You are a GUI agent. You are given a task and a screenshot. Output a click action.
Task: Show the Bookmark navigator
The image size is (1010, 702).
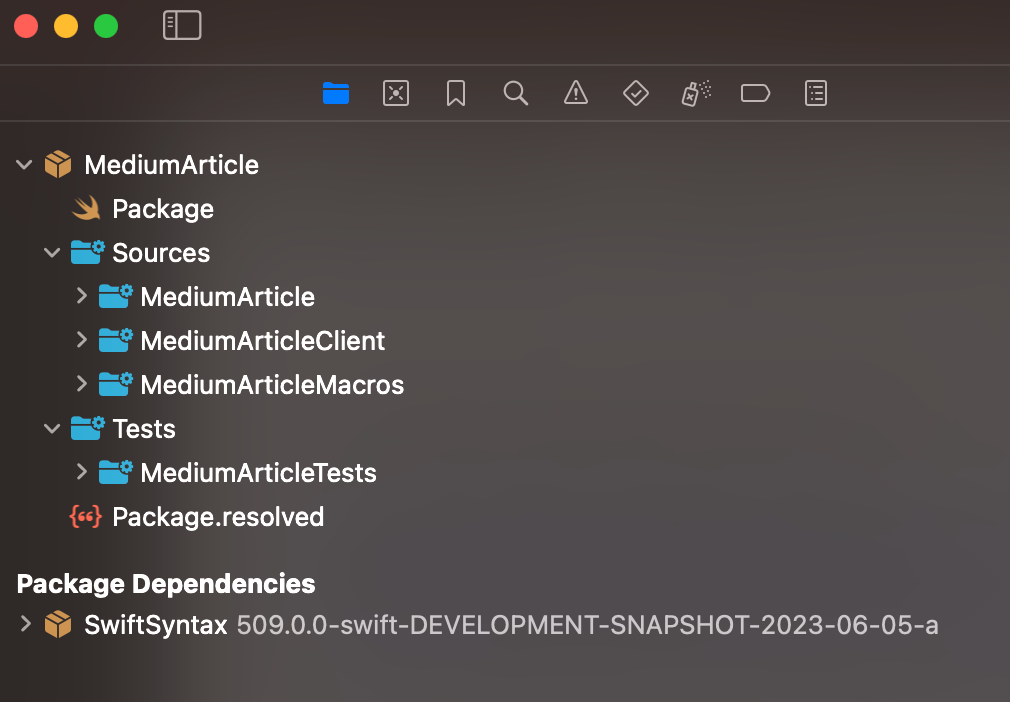456,93
